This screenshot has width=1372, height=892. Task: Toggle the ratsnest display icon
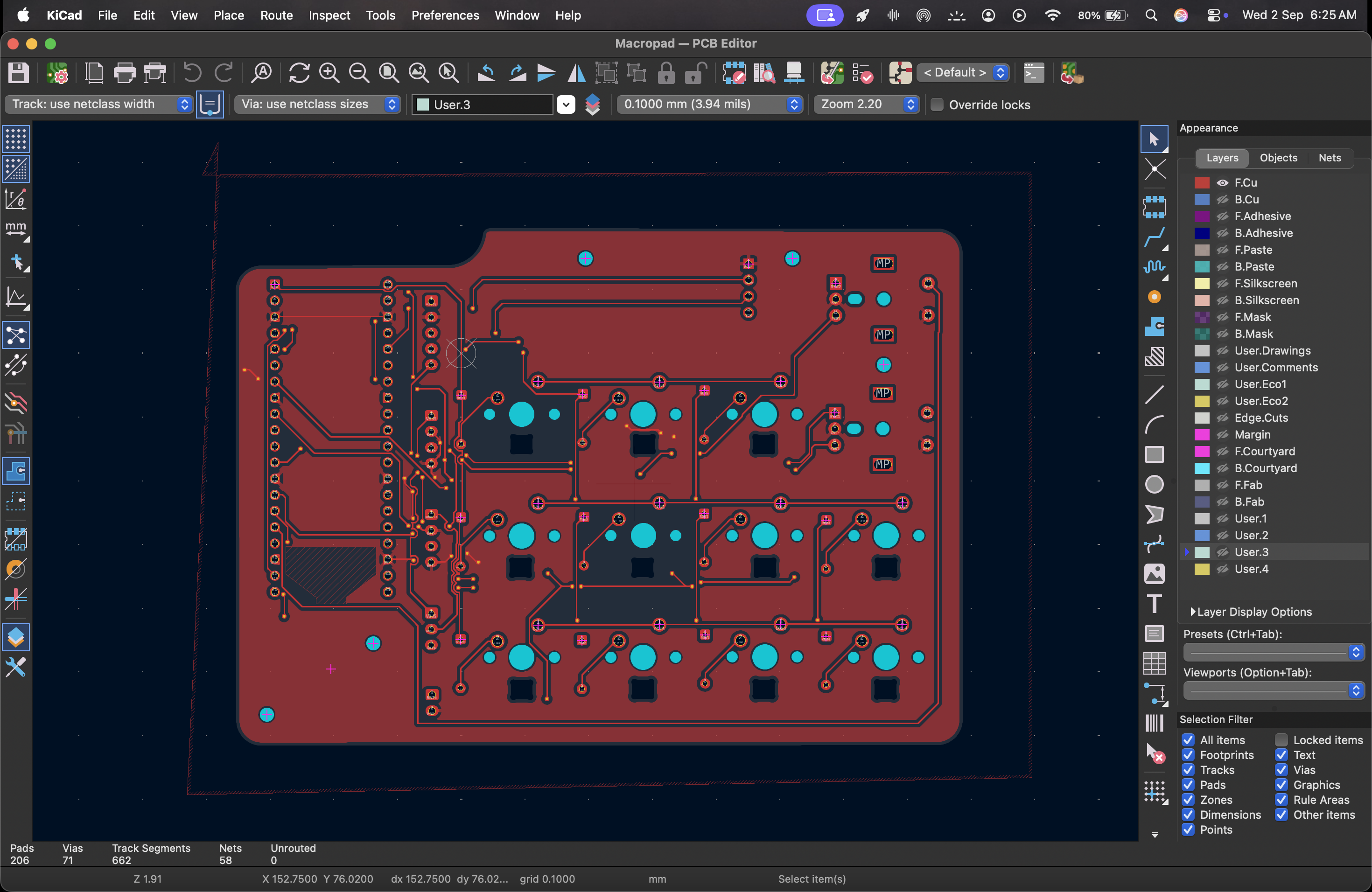(16, 335)
